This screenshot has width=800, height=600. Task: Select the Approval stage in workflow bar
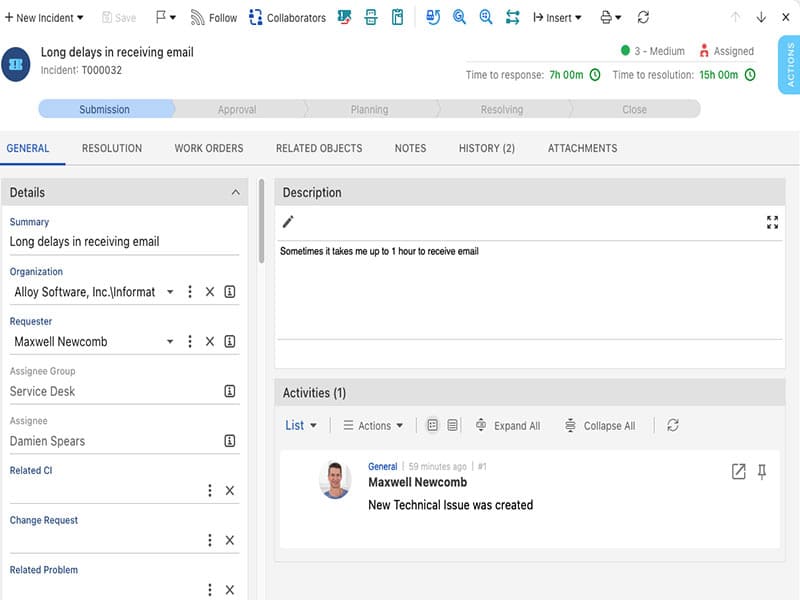[237, 109]
